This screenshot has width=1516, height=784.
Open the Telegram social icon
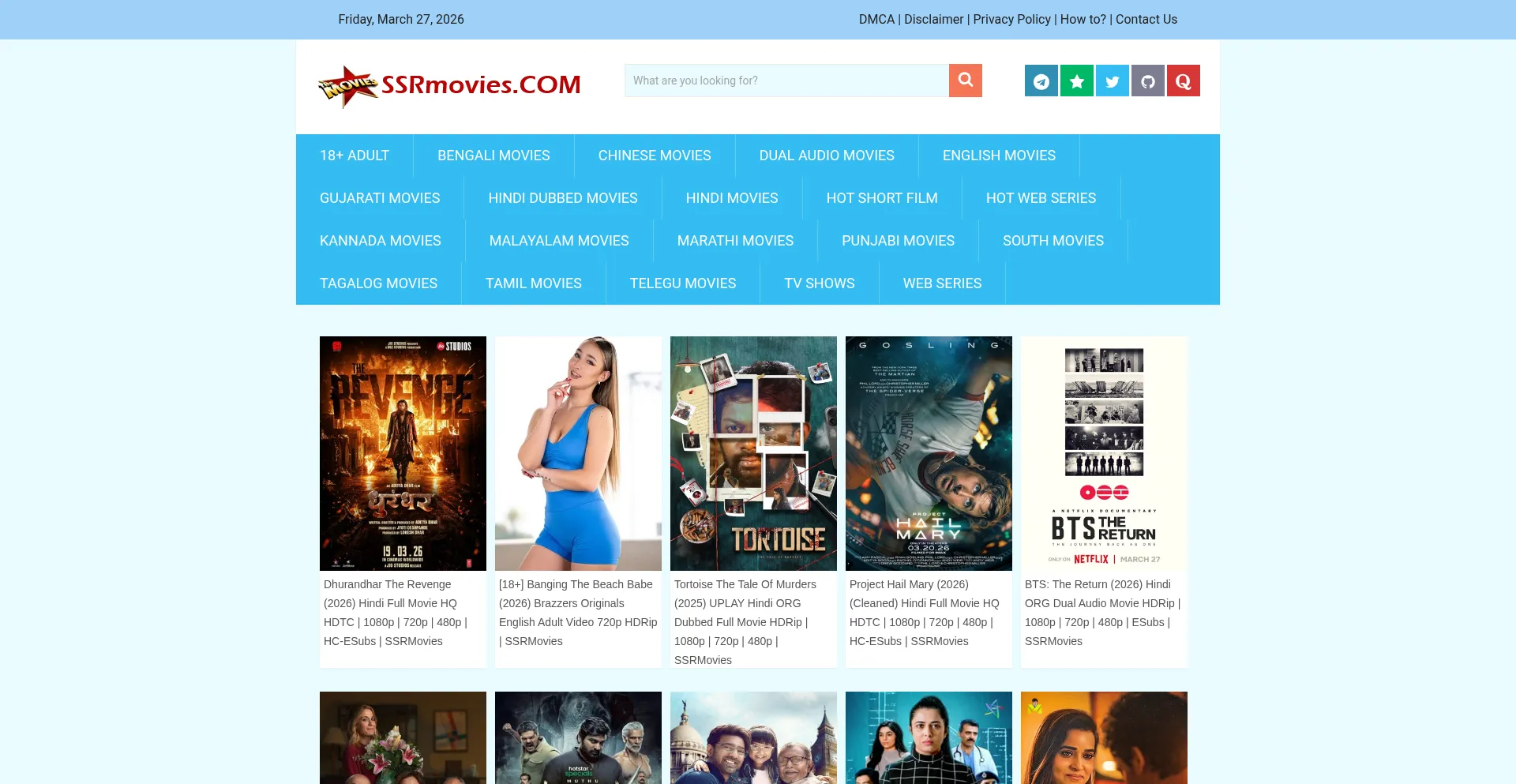[1041, 81]
